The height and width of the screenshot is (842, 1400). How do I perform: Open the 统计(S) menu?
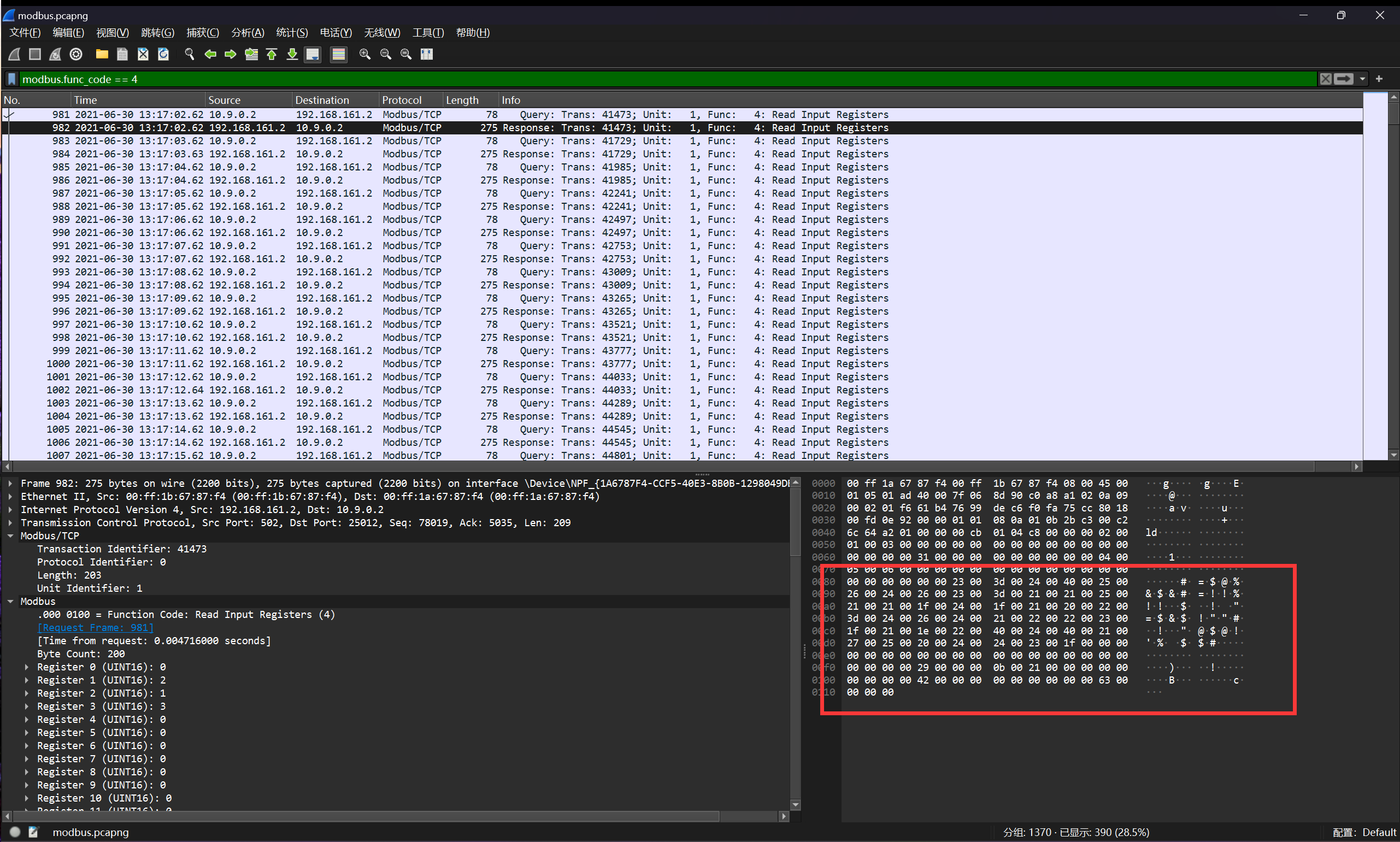tap(292, 33)
